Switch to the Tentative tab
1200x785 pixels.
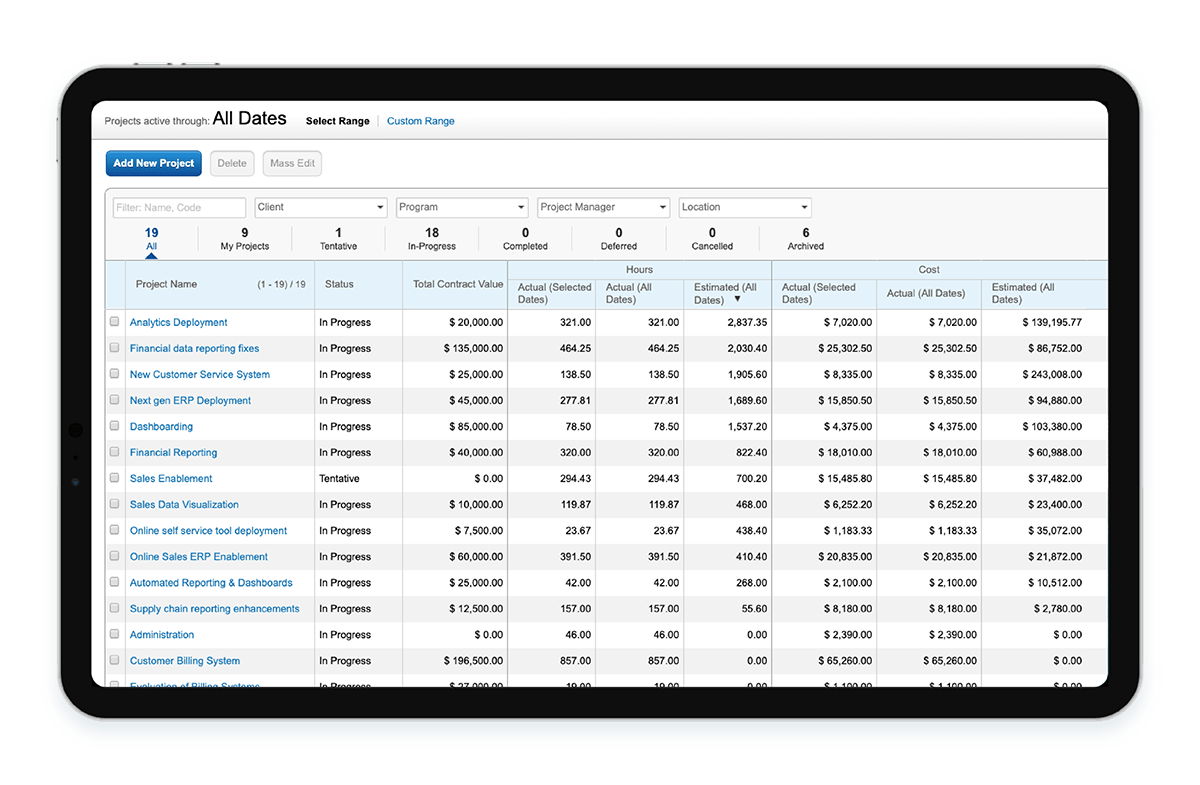tap(338, 239)
